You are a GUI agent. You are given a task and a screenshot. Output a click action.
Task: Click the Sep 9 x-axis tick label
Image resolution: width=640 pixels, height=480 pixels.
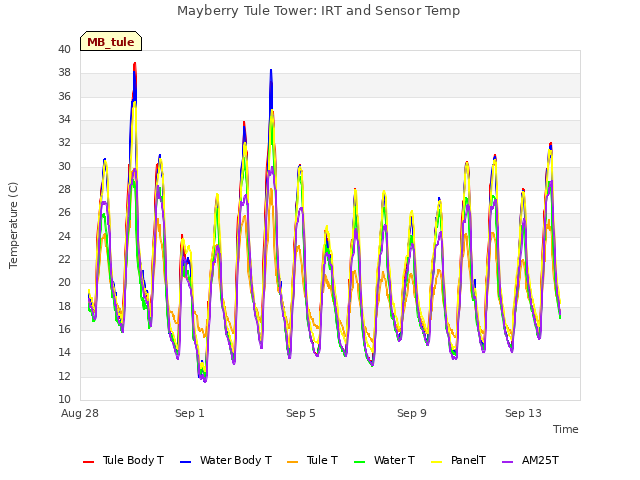coord(412,413)
